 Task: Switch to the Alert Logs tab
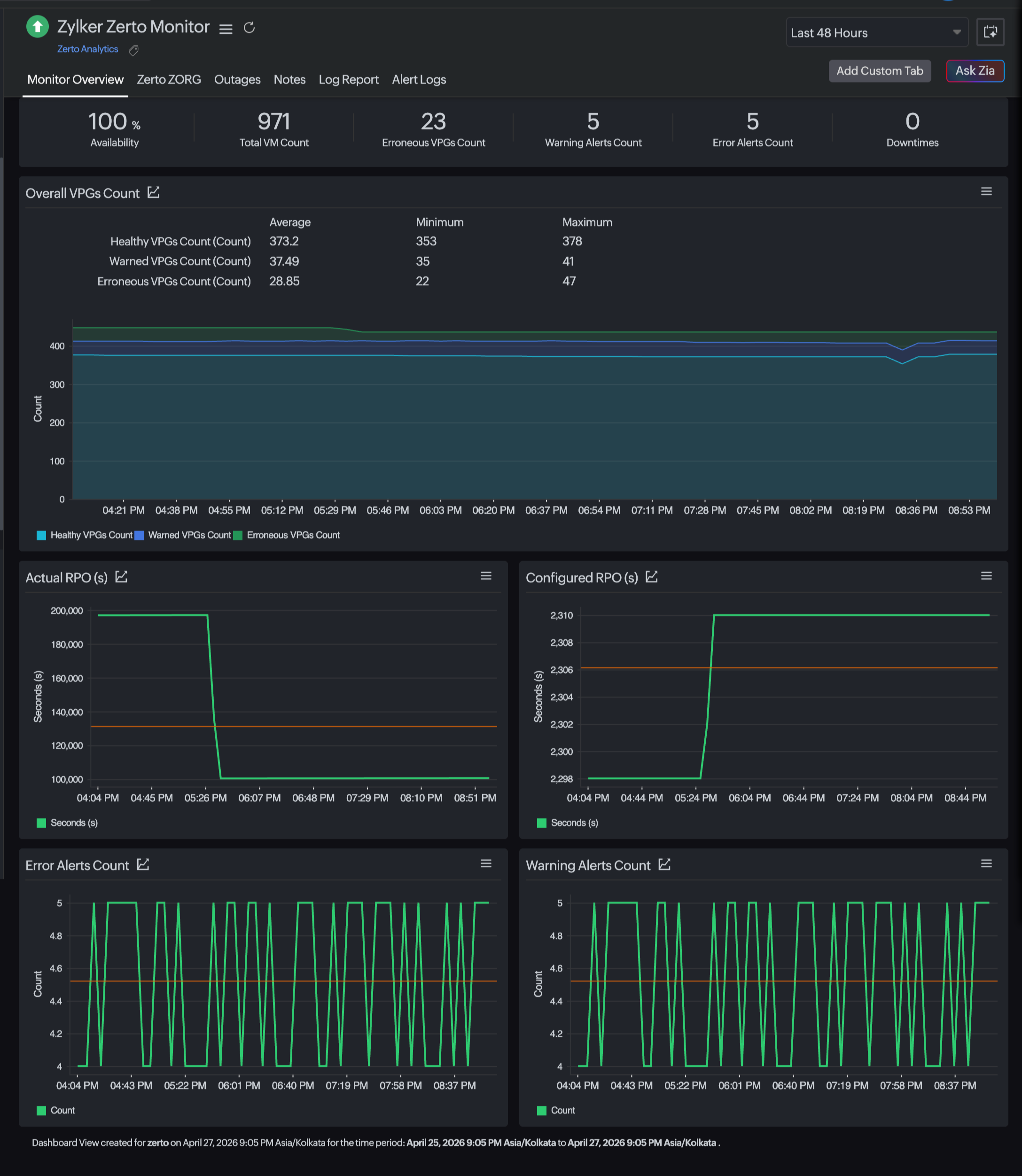pos(419,79)
